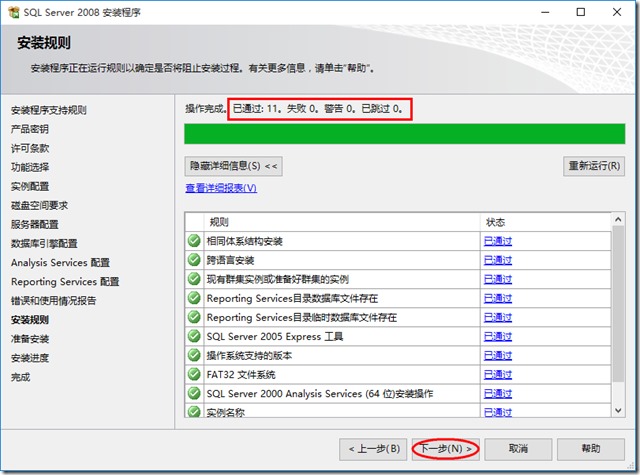This screenshot has height=475, width=640.
Task: Open 已通过 link for 现有群集实例 row
Action: pyautogui.click(x=498, y=279)
